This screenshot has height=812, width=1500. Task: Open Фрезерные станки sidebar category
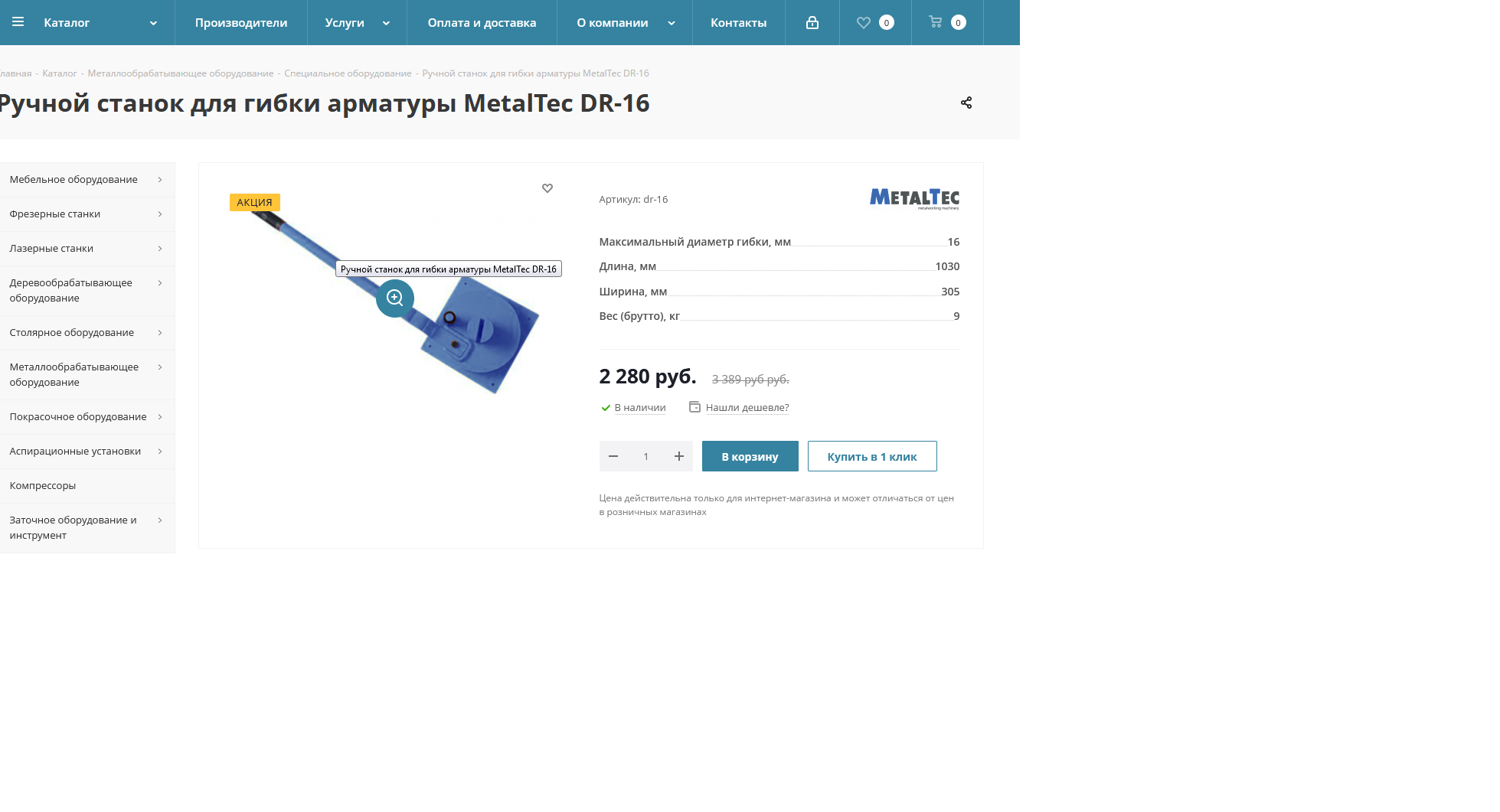coord(87,214)
